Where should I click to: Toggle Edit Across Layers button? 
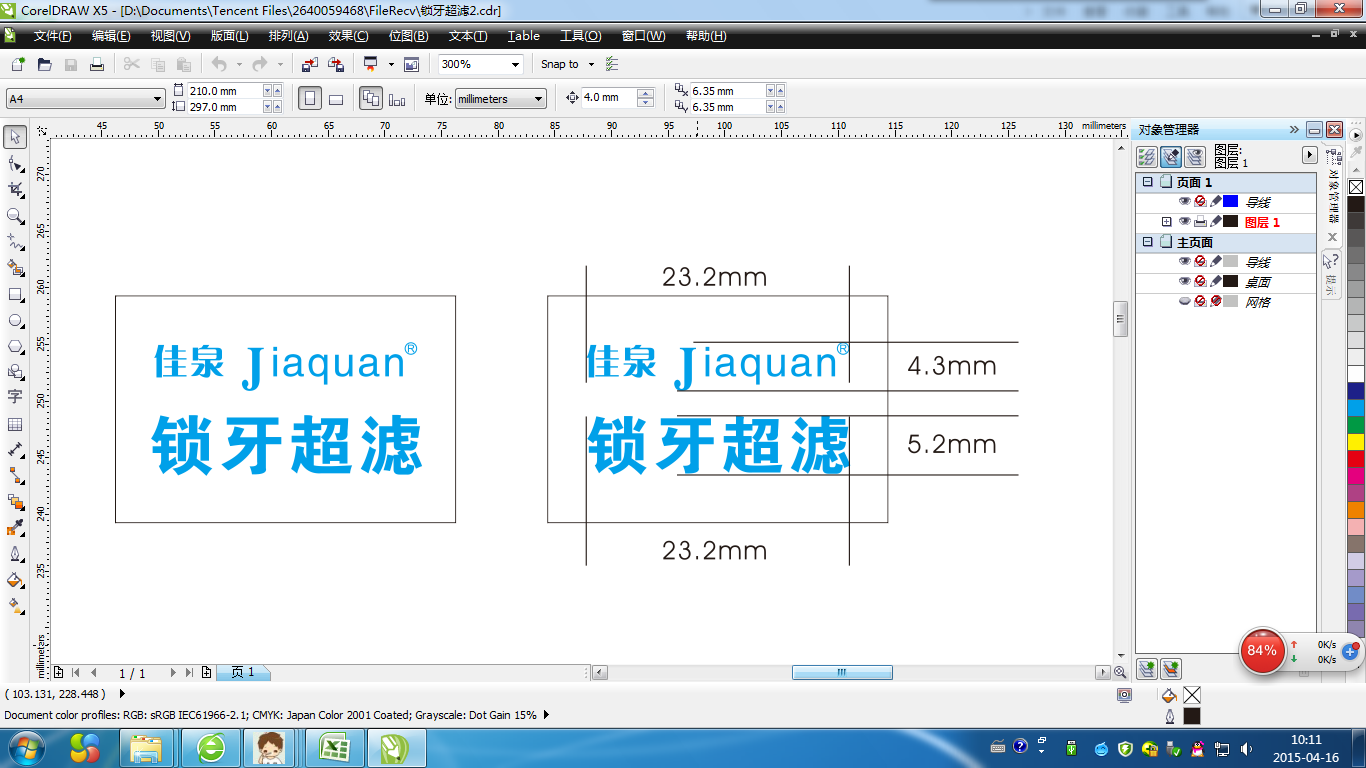click(1171, 156)
